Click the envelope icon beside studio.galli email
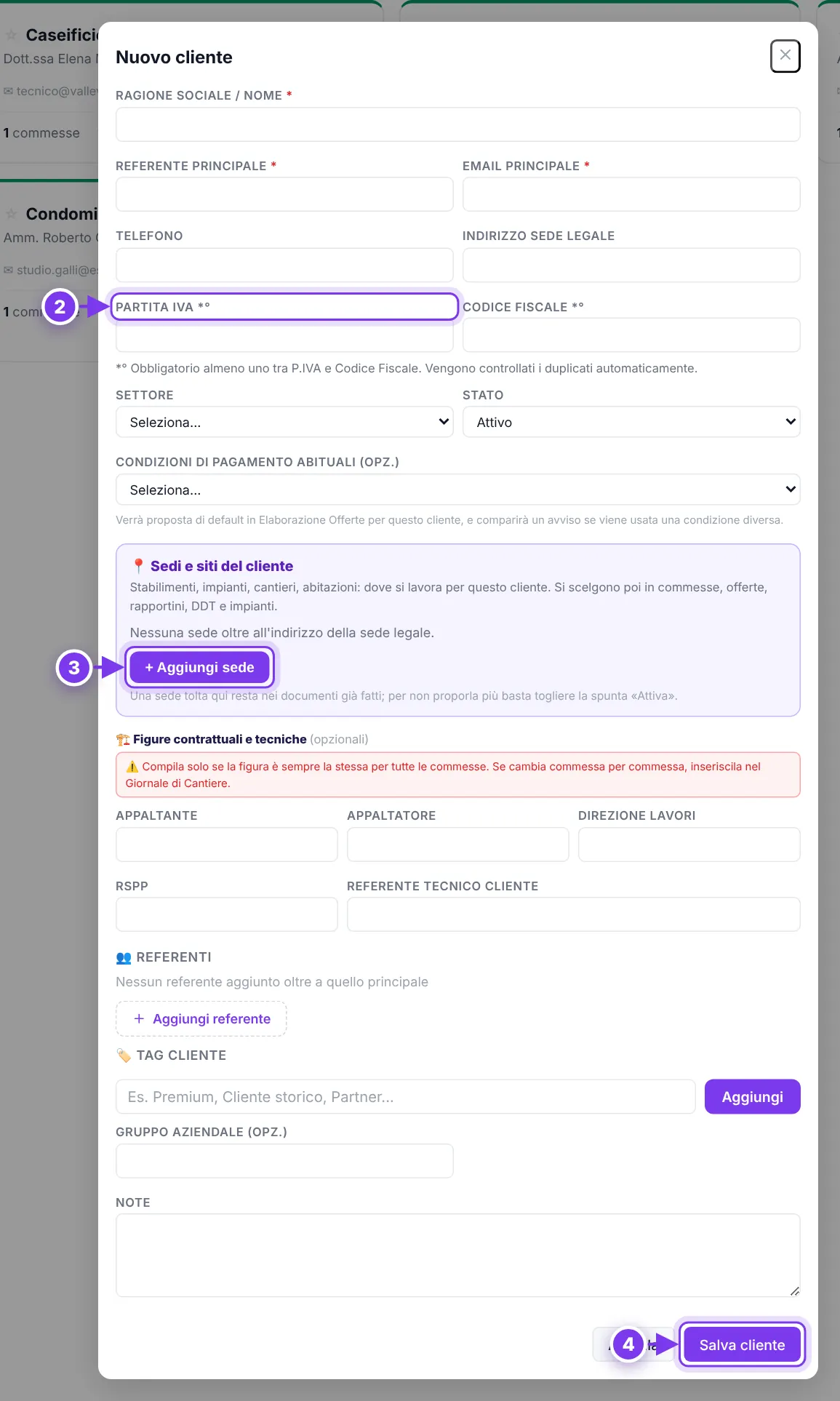 [8, 271]
